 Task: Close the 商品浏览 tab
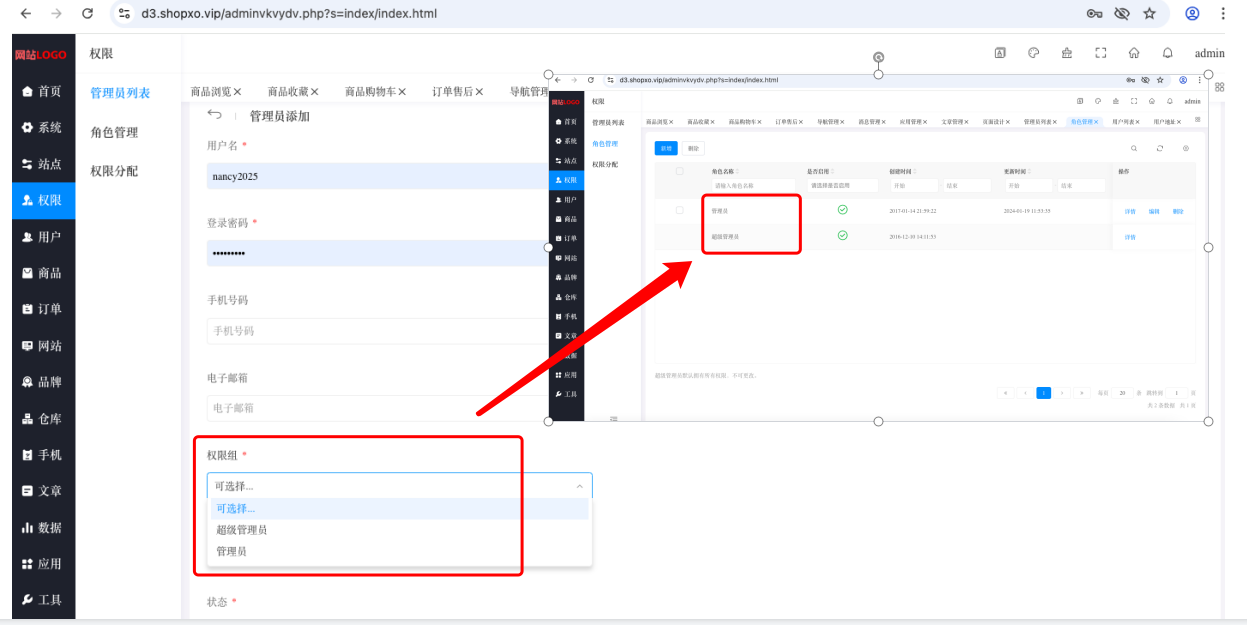pos(237,92)
